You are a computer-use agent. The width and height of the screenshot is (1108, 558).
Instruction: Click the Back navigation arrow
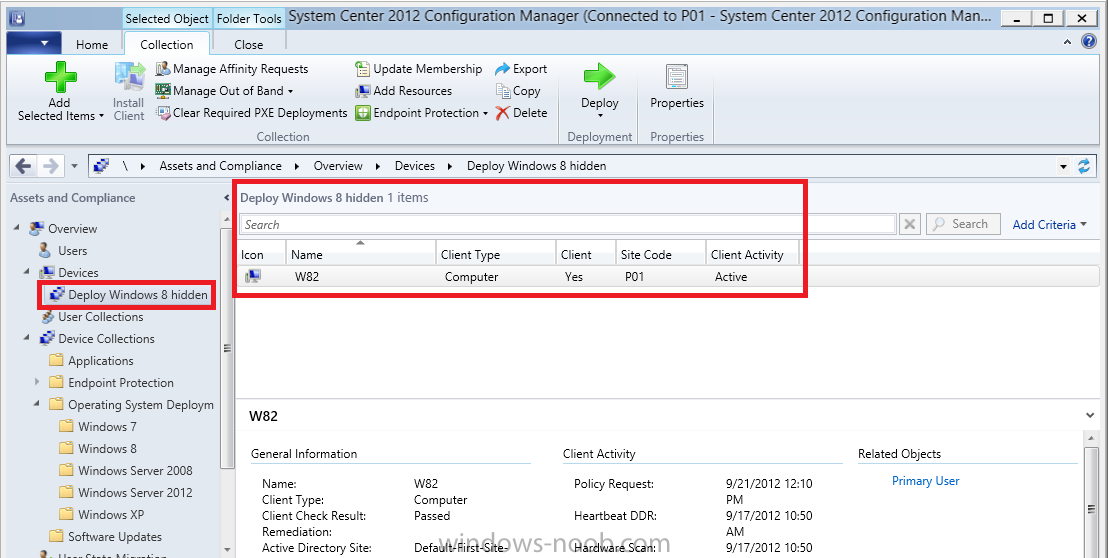(x=23, y=166)
